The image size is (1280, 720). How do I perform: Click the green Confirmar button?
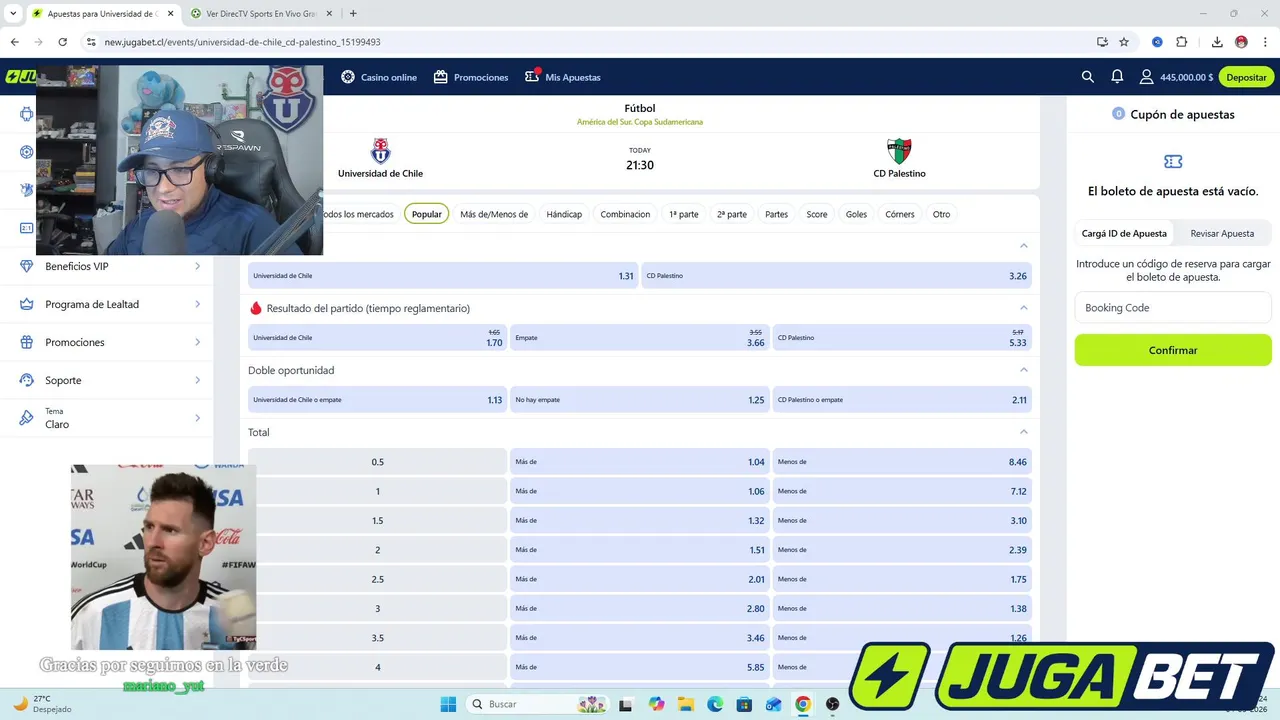coord(1173,350)
